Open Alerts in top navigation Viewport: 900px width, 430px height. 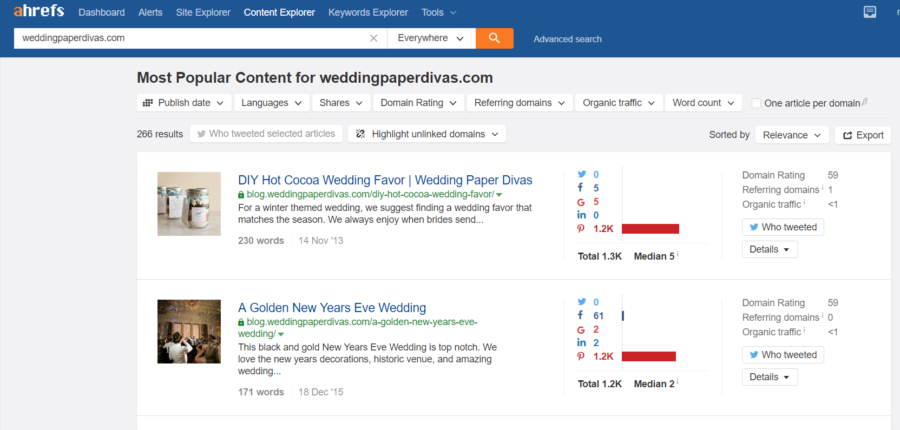click(x=150, y=12)
